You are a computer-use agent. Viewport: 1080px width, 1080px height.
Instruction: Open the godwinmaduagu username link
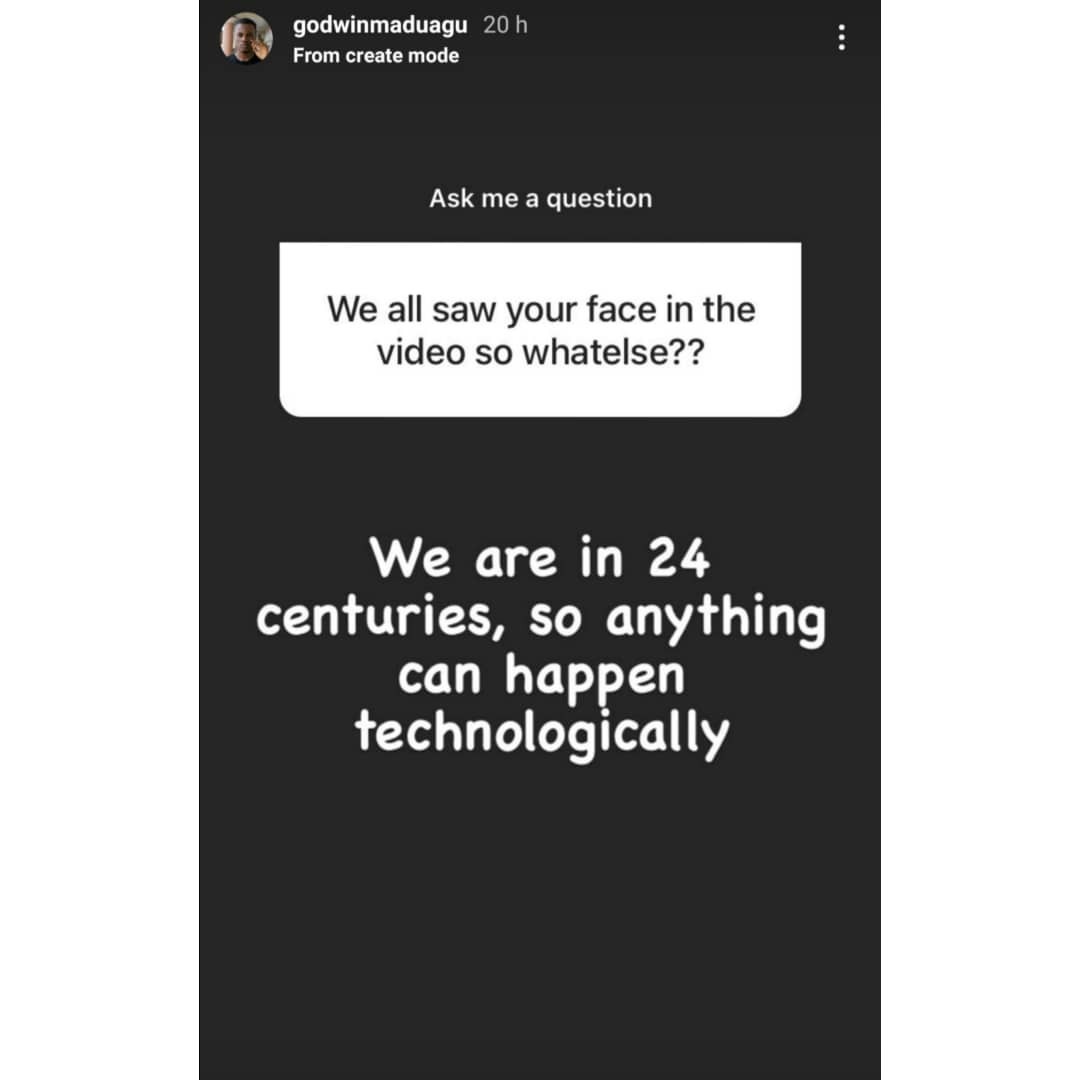click(380, 25)
